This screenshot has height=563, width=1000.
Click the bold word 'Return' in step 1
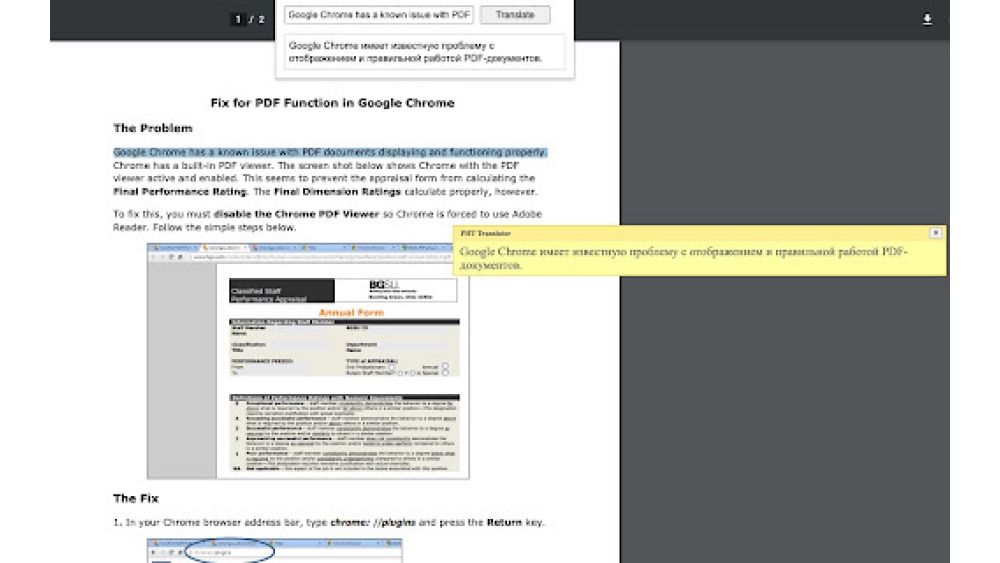click(x=504, y=522)
